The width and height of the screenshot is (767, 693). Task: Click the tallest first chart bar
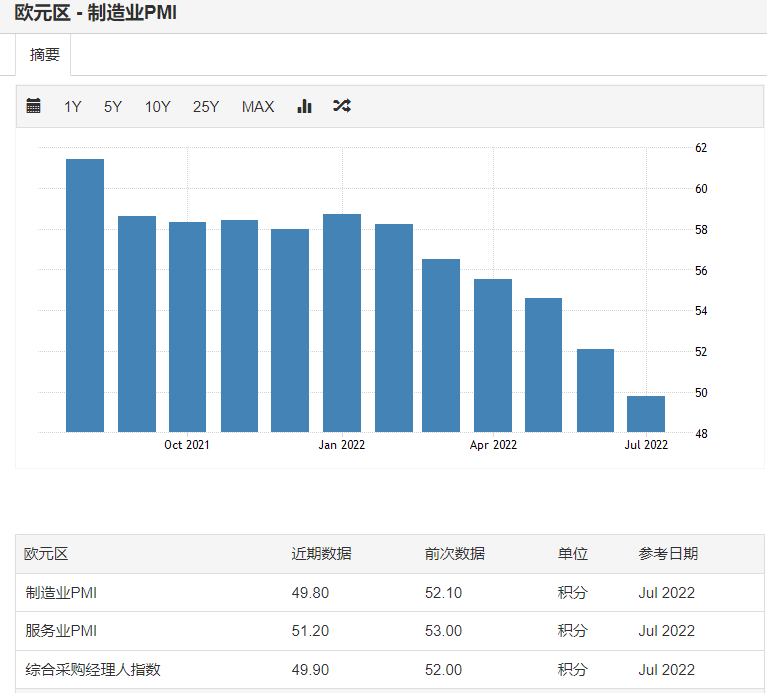point(85,295)
